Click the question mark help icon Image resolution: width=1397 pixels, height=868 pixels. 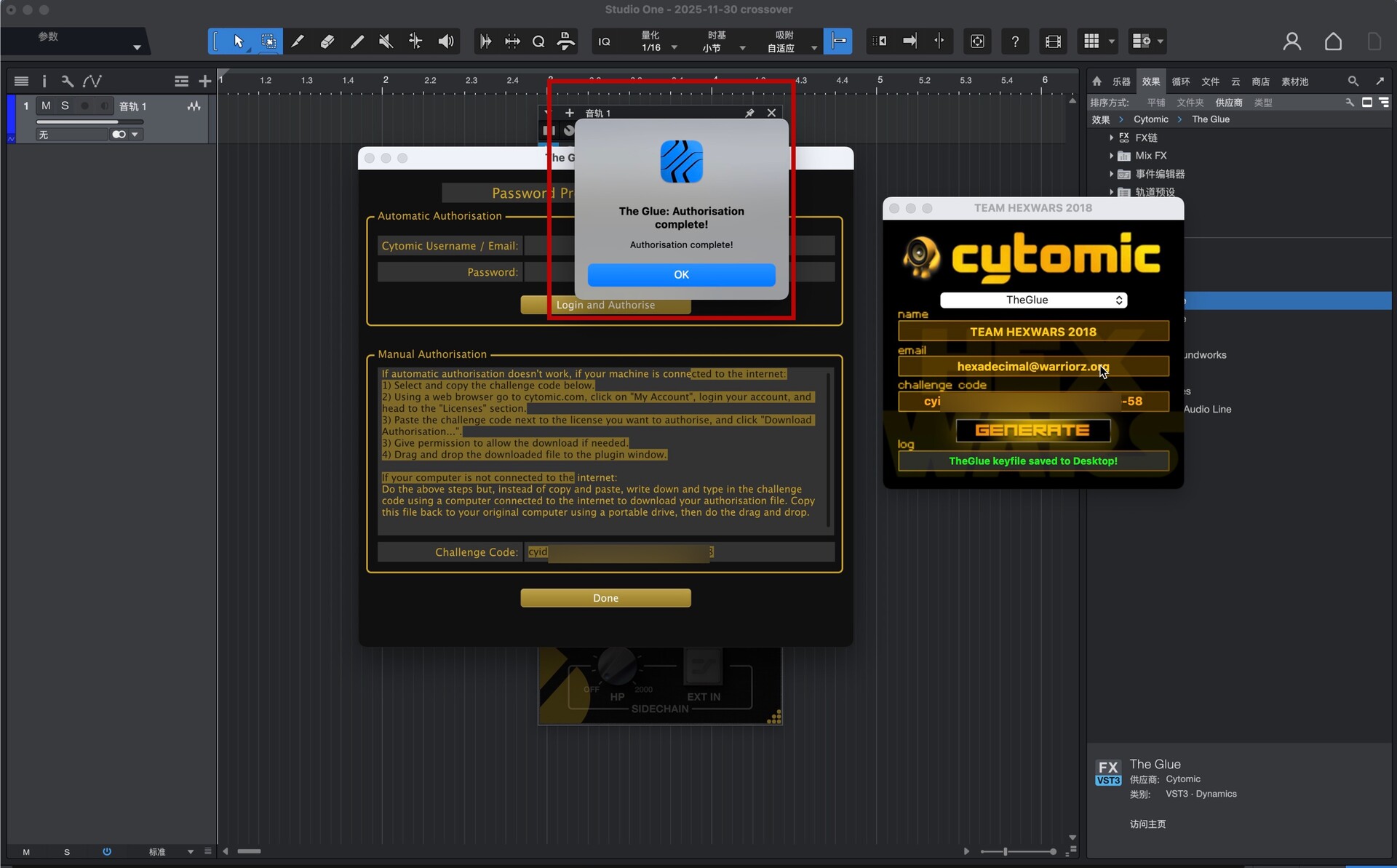pos(1015,41)
